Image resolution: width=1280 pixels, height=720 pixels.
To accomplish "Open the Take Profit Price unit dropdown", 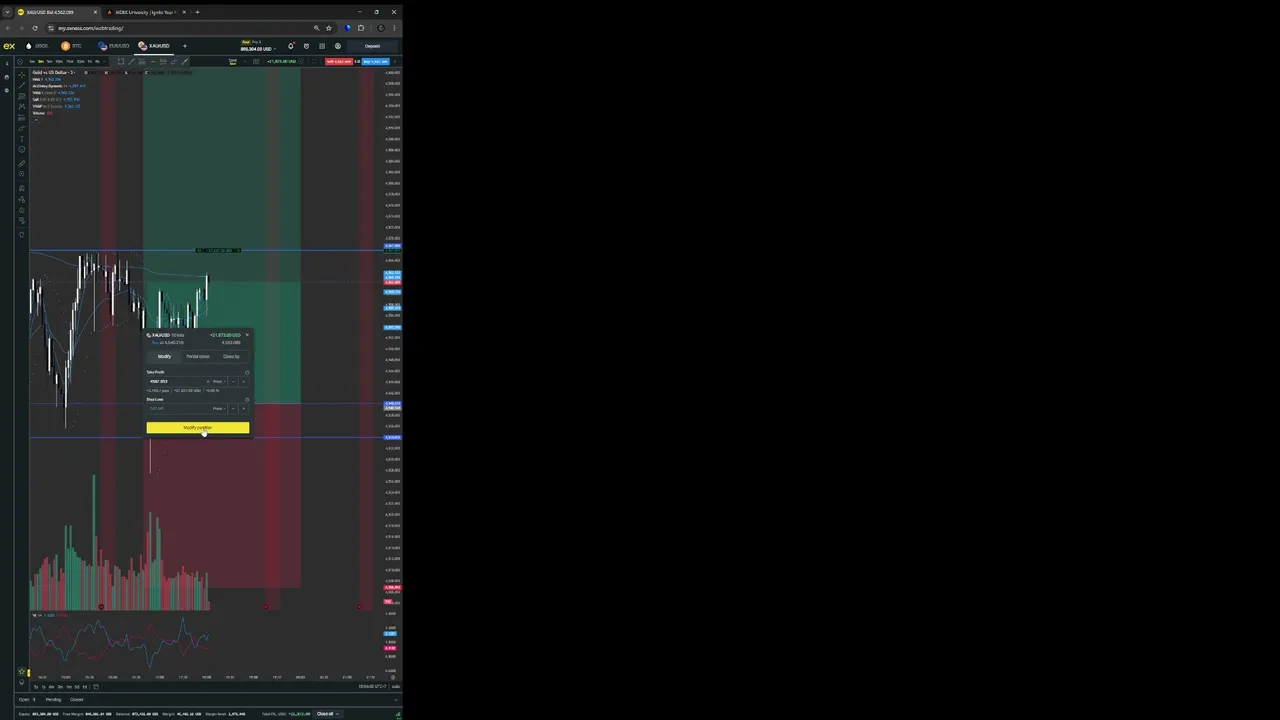I will click(219, 381).
